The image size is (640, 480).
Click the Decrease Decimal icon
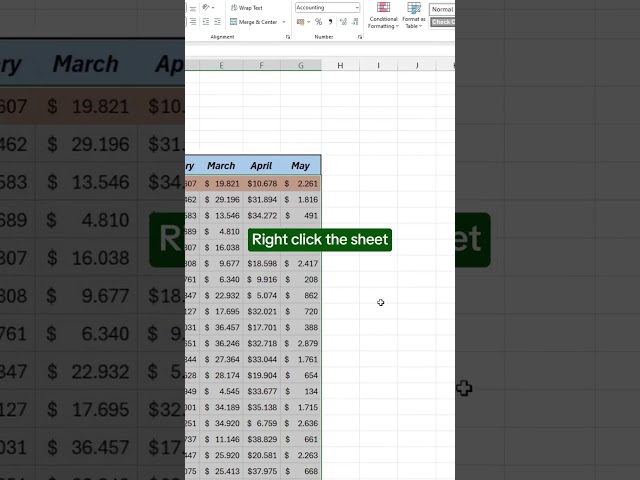(x=355, y=22)
